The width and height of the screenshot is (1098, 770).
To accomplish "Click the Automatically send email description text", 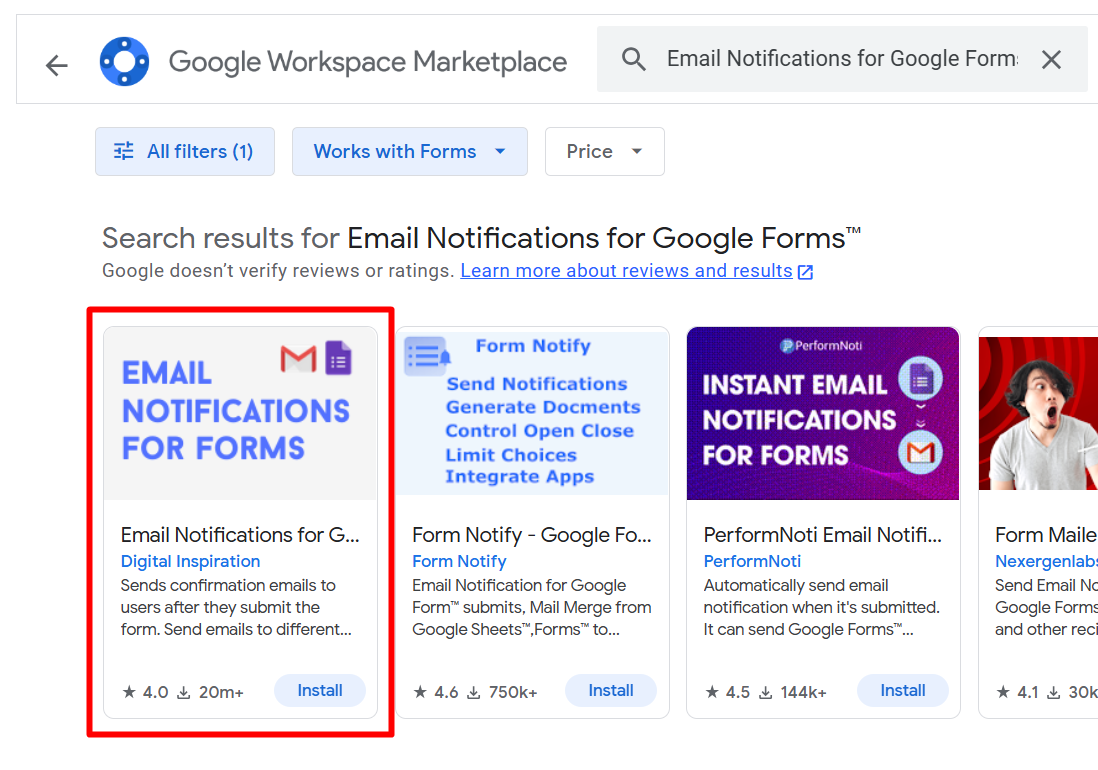I will 821,607.
